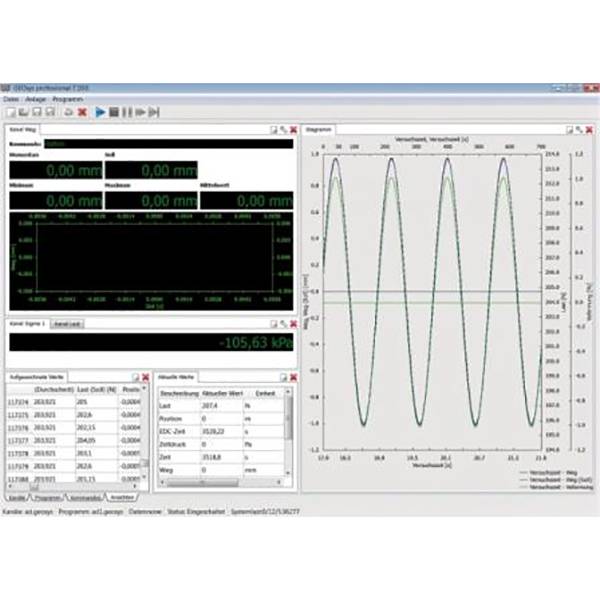Close the Kanal Weg panel
Viewport: 600px width, 600px height.
(294, 130)
